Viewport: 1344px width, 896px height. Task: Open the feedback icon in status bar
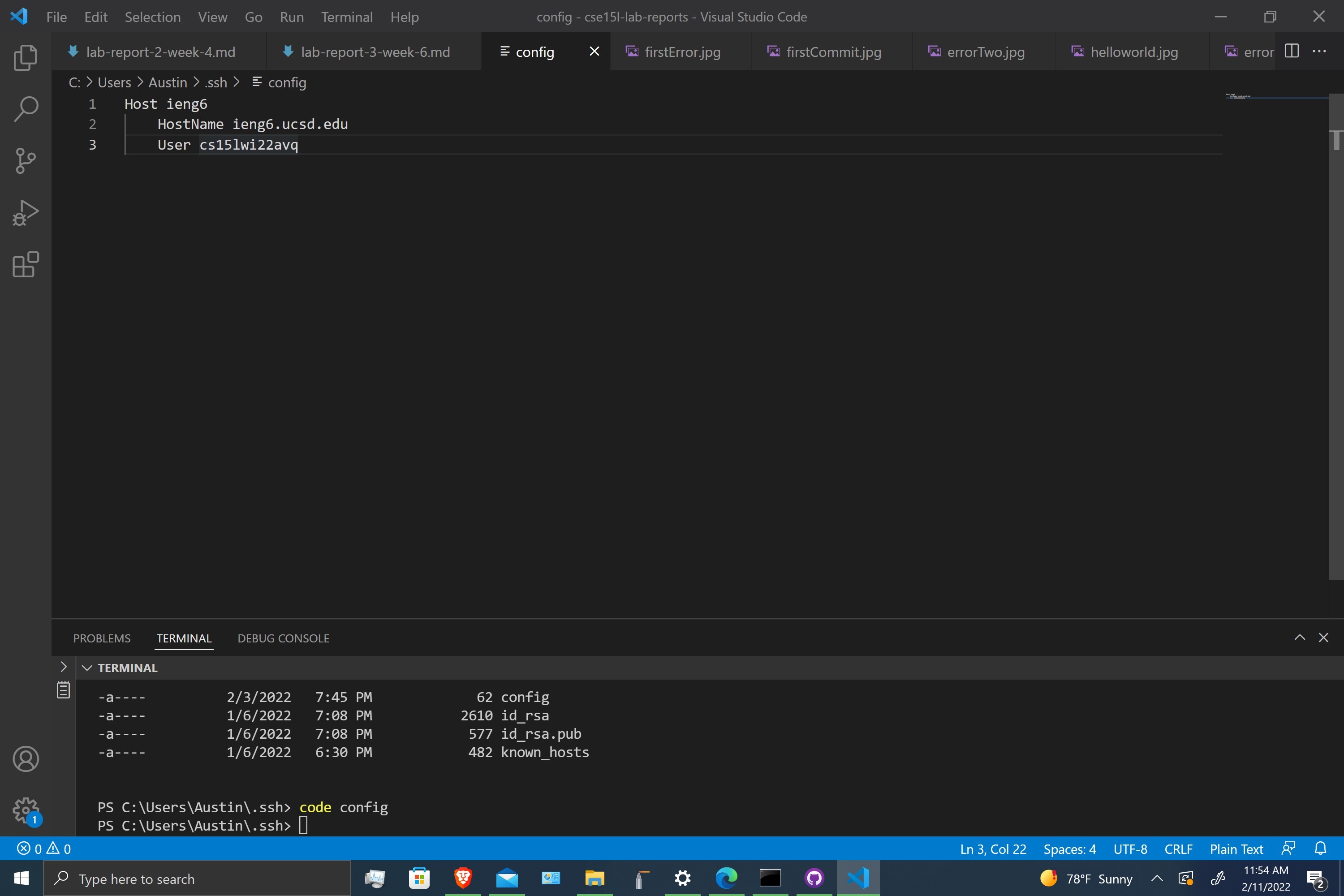coord(1288,849)
